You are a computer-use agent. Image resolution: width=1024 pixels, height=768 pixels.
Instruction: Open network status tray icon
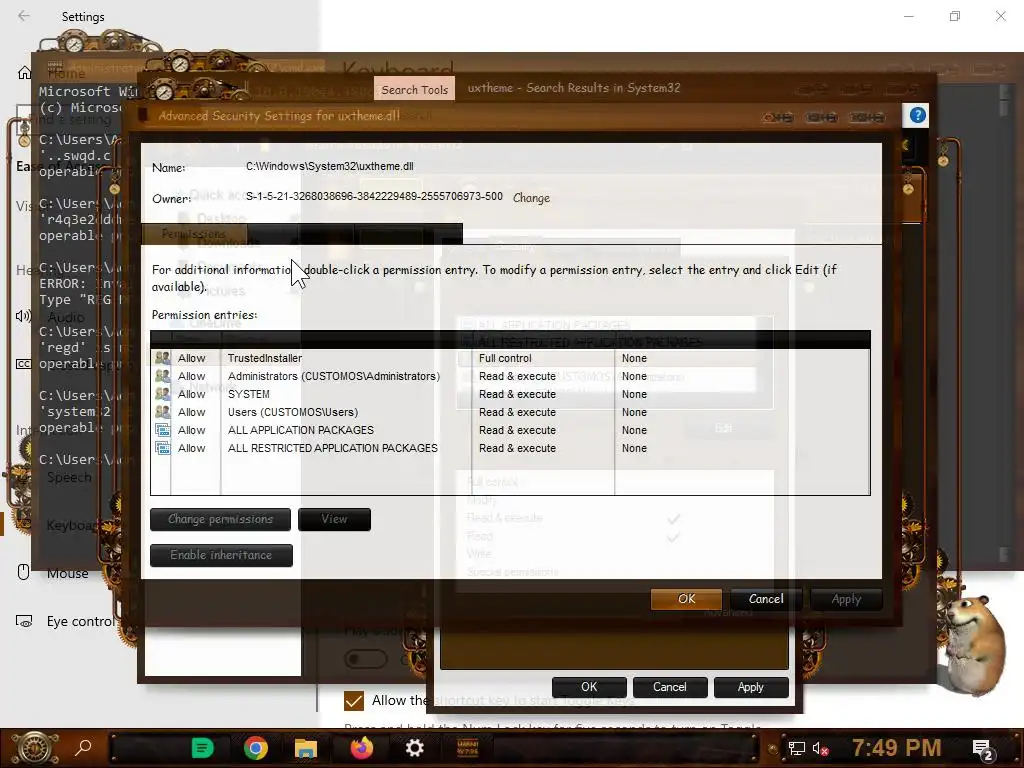797,748
